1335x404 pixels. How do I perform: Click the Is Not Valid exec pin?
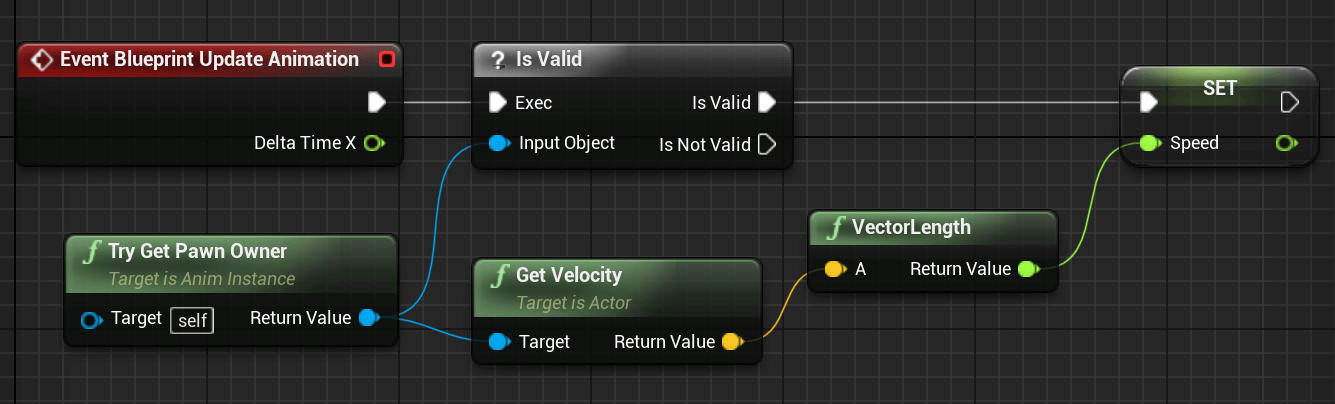pos(767,144)
